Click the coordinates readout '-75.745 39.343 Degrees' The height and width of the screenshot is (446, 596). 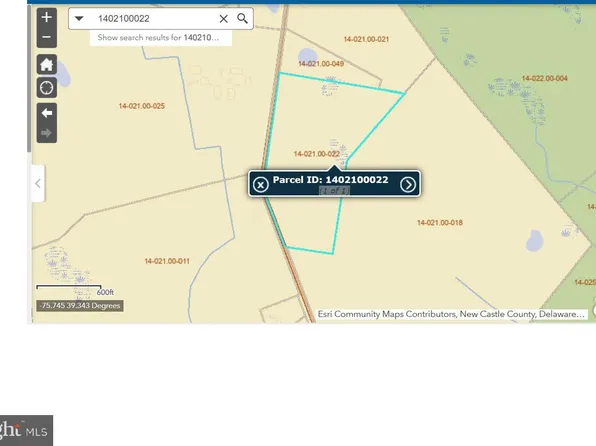click(80, 306)
